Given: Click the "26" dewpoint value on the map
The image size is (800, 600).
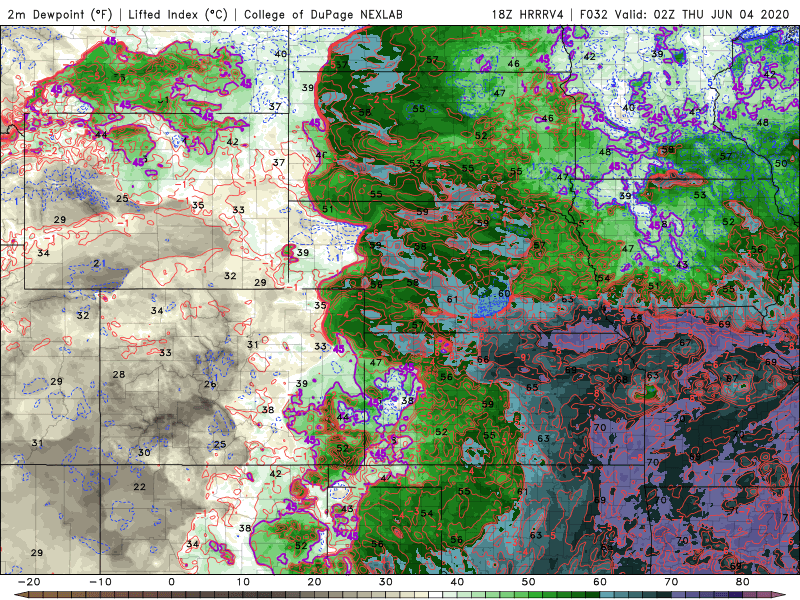Looking at the screenshot, I should [x=210, y=384].
